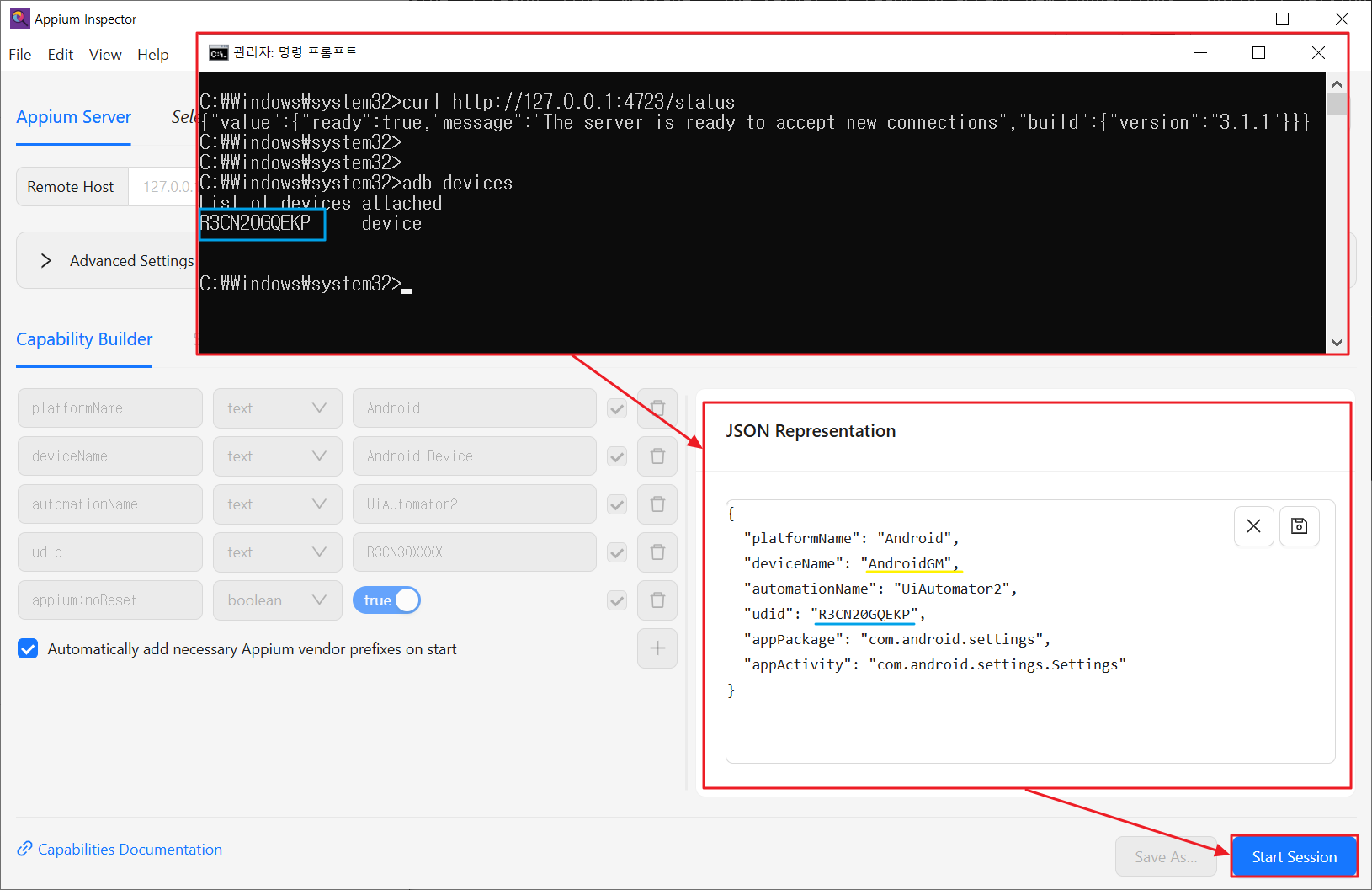Click the command prompt scrollbar thumb
The height and width of the screenshot is (890, 1372).
1337,104
